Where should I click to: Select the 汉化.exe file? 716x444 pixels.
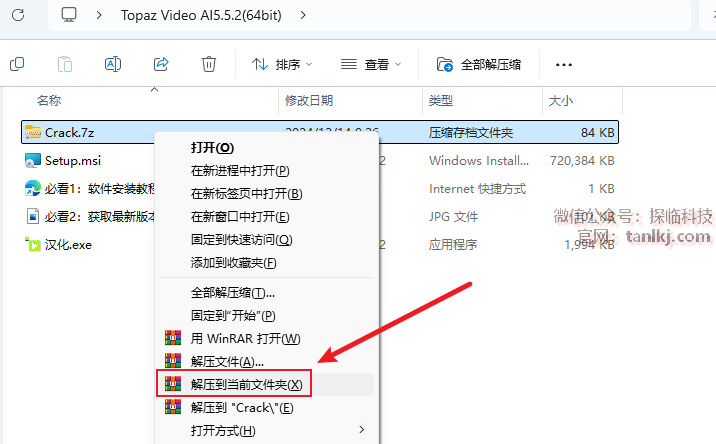[68, 245]
